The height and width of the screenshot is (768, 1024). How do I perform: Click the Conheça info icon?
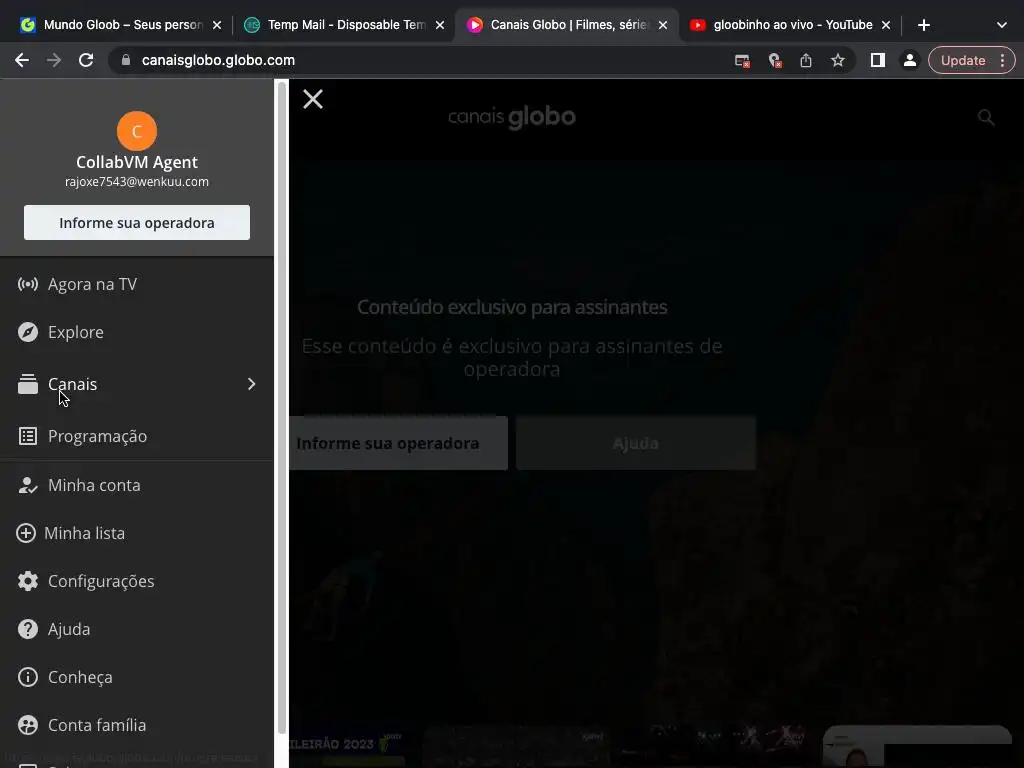(x=27, y=677)
